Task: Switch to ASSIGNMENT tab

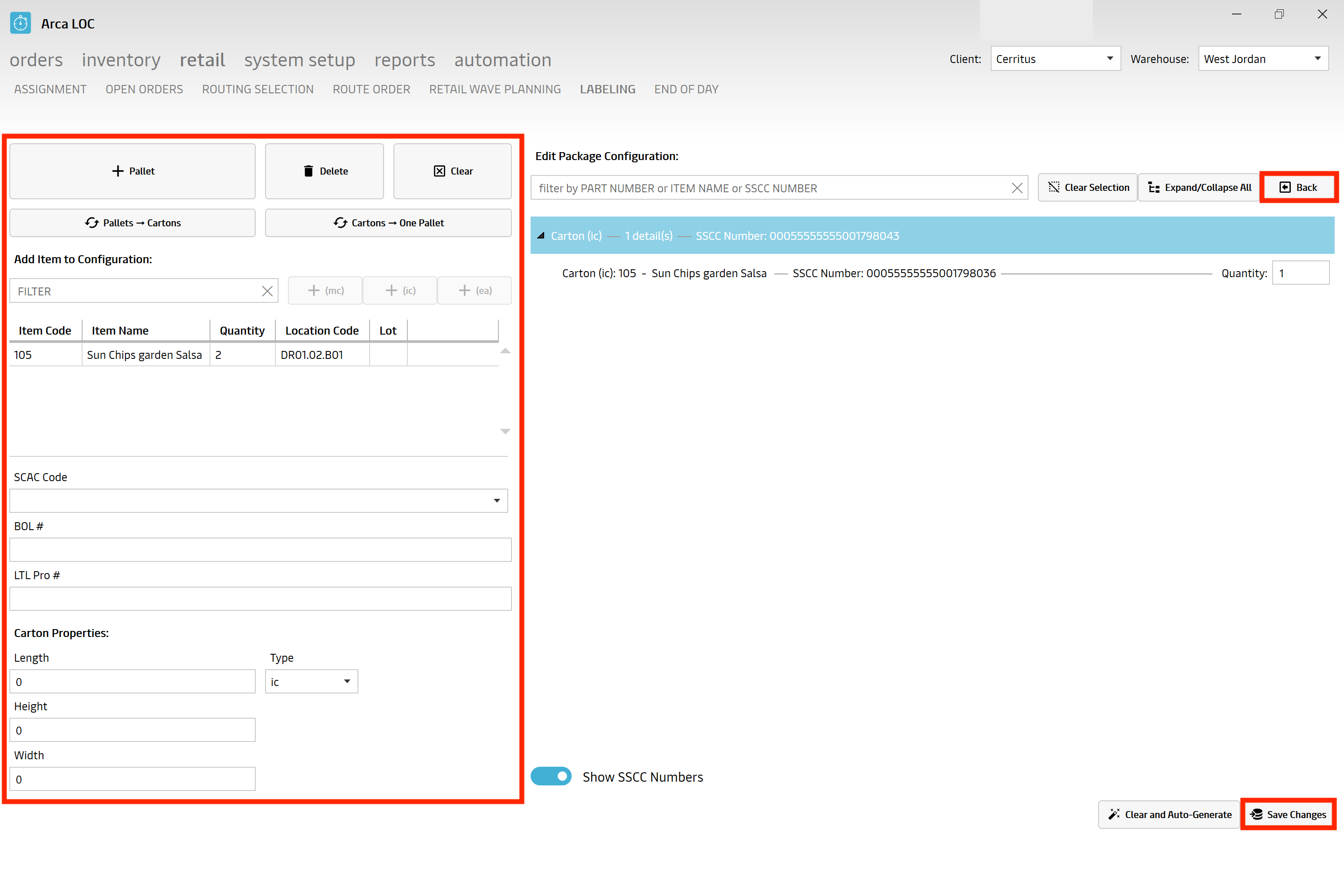Action: click(x=50, y=89)
